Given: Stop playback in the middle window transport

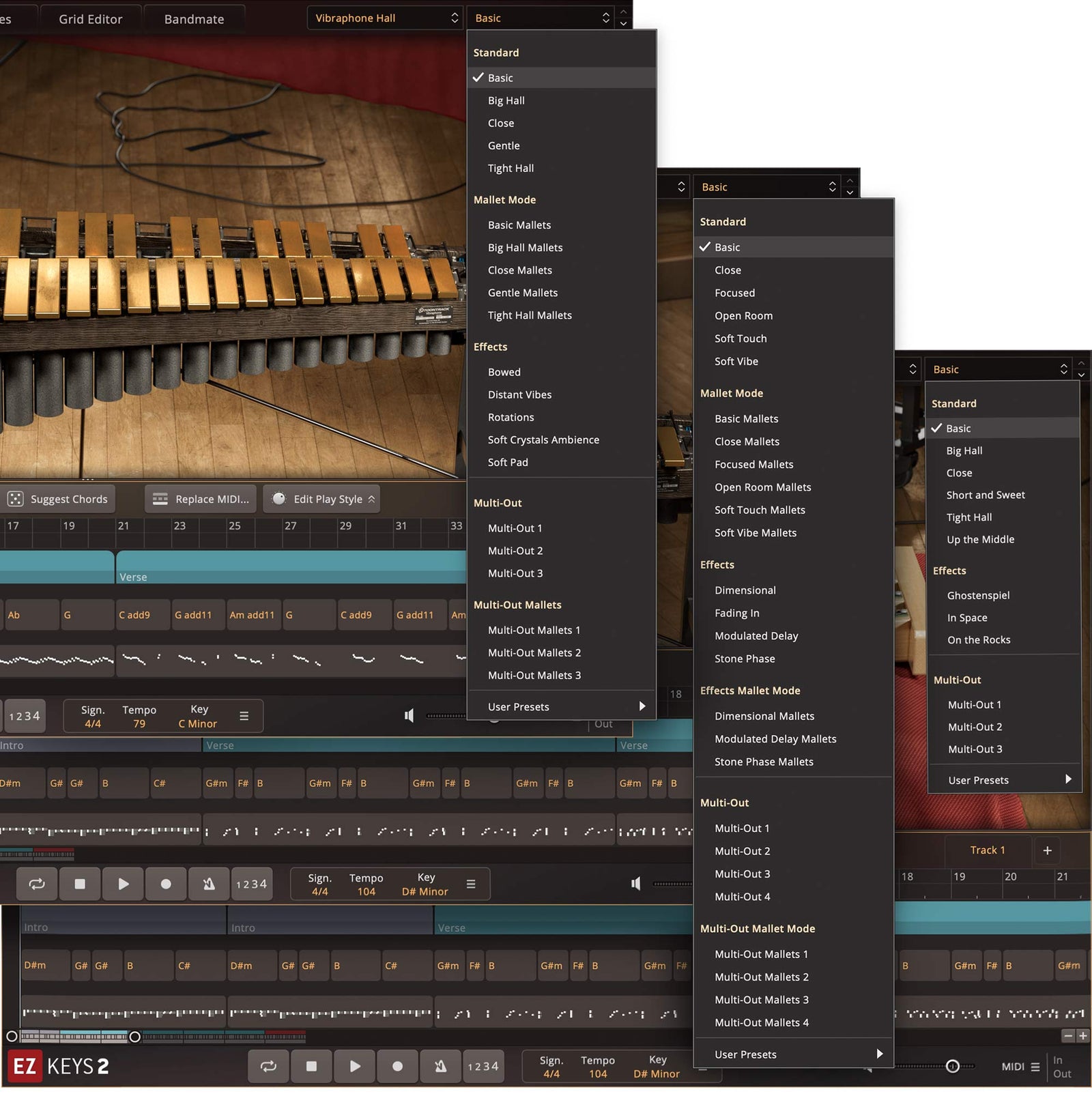Looking at the screenshot, I should (80, 884).
